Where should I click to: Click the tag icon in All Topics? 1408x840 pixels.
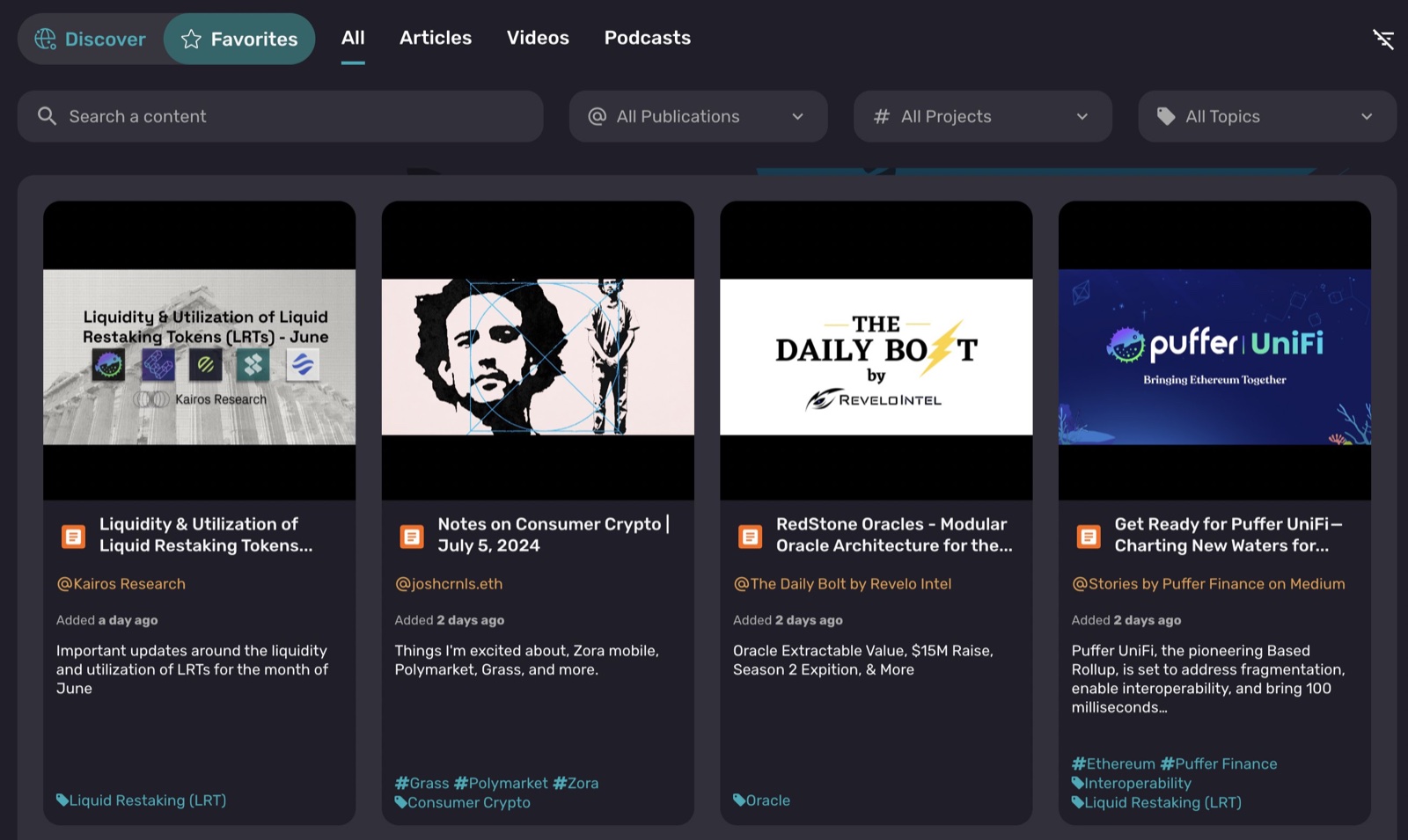(1166, 116)
